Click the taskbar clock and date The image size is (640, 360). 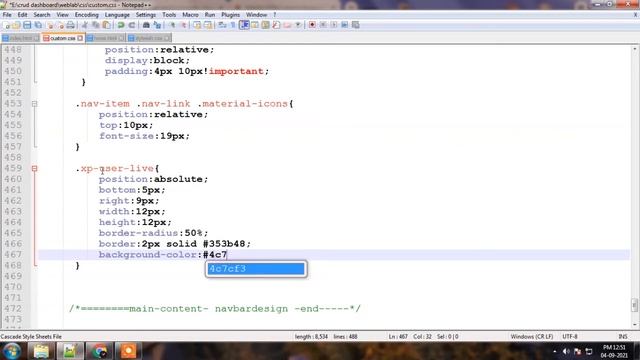coord(614,351)
